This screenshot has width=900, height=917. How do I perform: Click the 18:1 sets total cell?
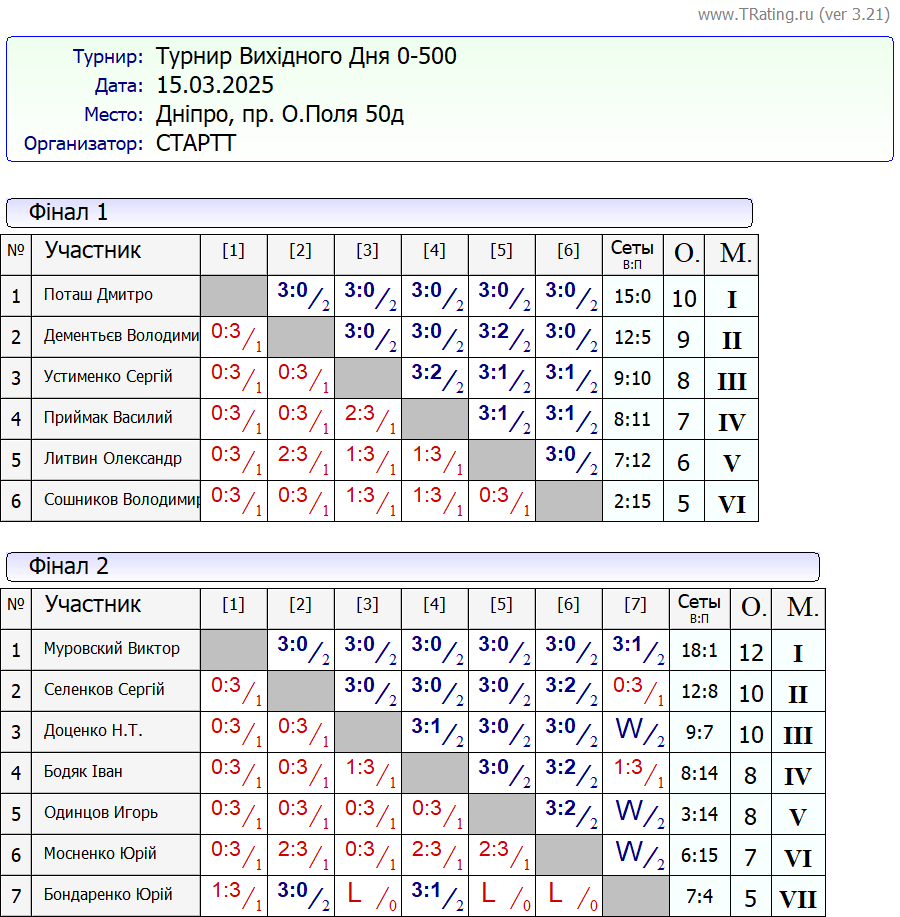pos(699,650)
